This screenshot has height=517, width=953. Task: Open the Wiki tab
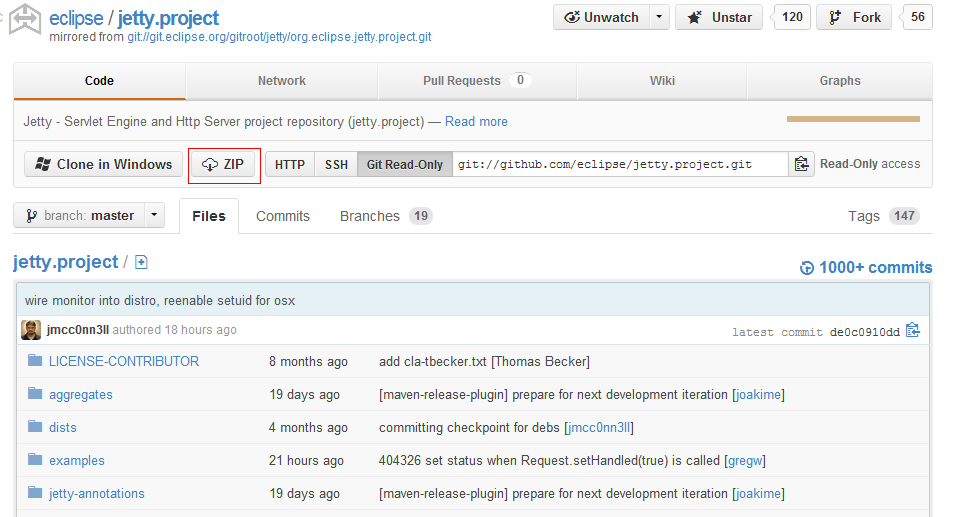662,81
